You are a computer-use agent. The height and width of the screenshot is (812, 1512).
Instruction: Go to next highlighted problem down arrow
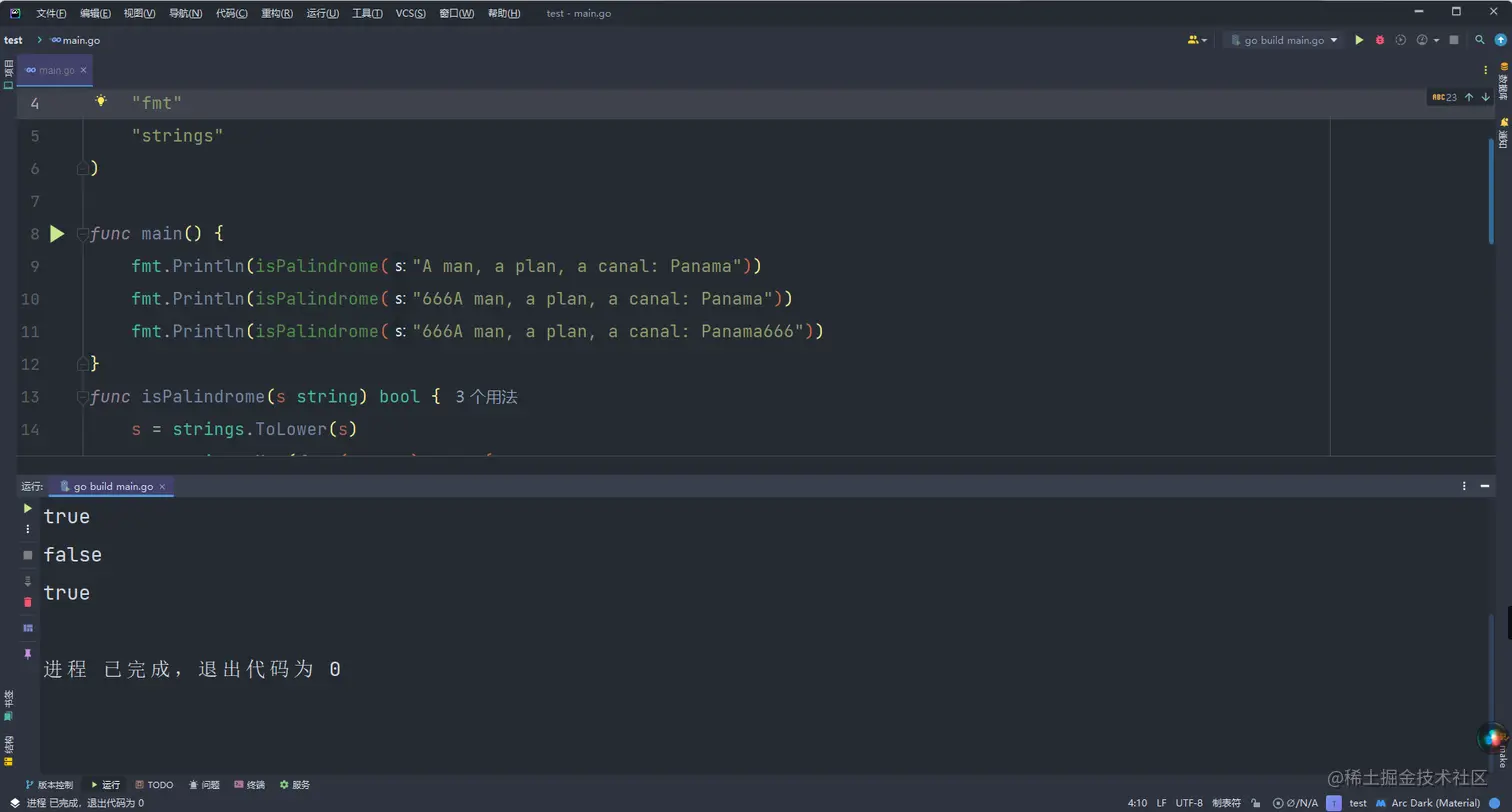click(1485, 97)
